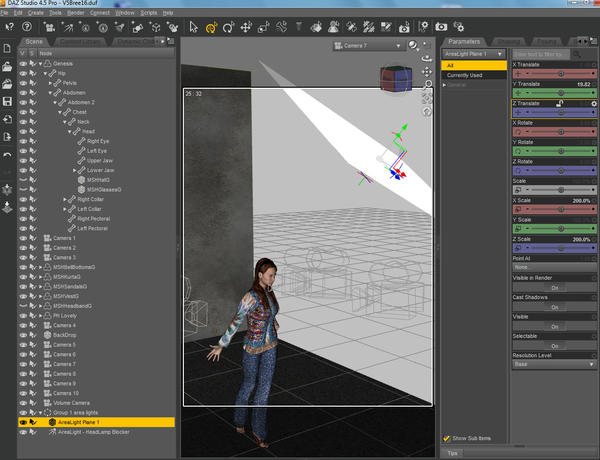Hide the Genesis figure using its eye icon
The image size is (600, 460).
pos(24,63)
